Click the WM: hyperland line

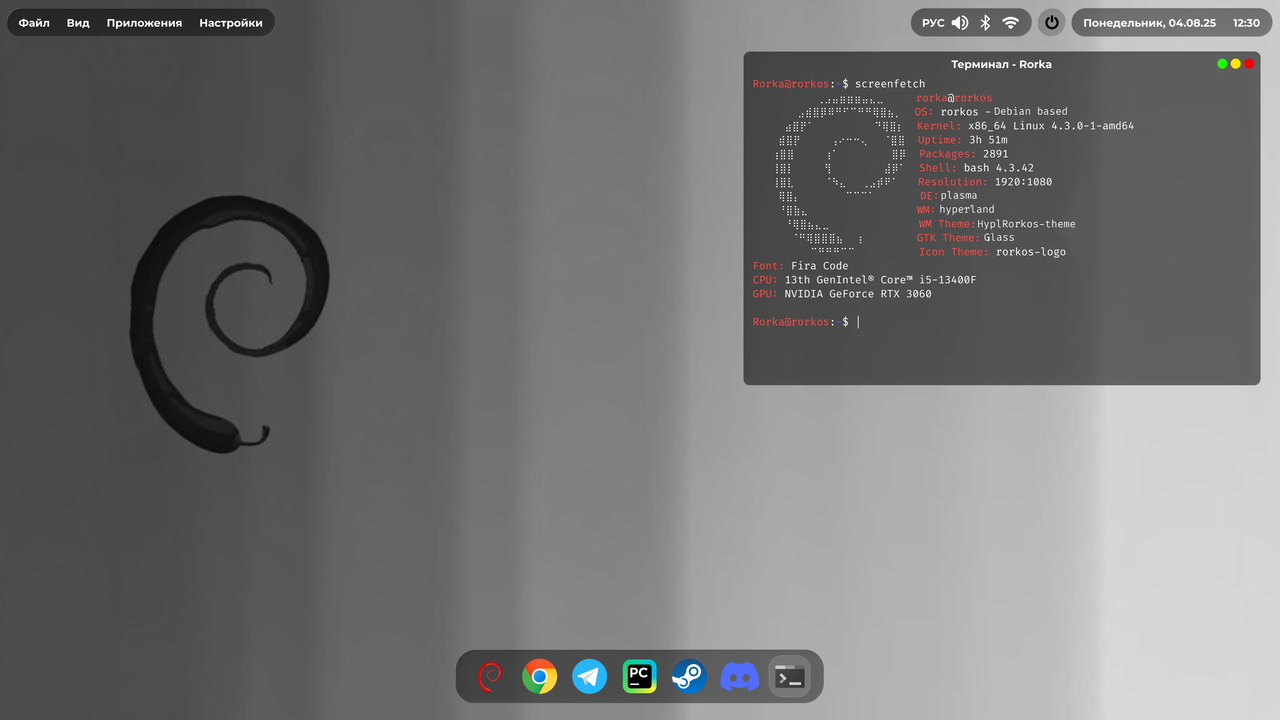(x=956, y=210)
